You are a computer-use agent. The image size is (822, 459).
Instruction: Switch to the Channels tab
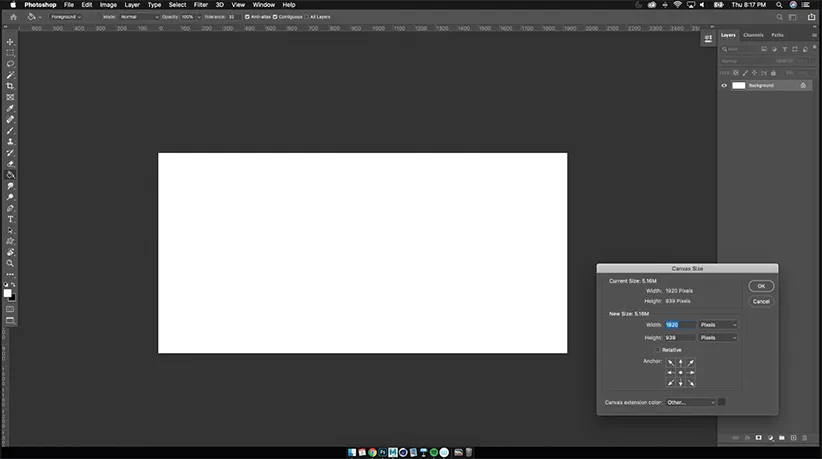tap(753, 35)
